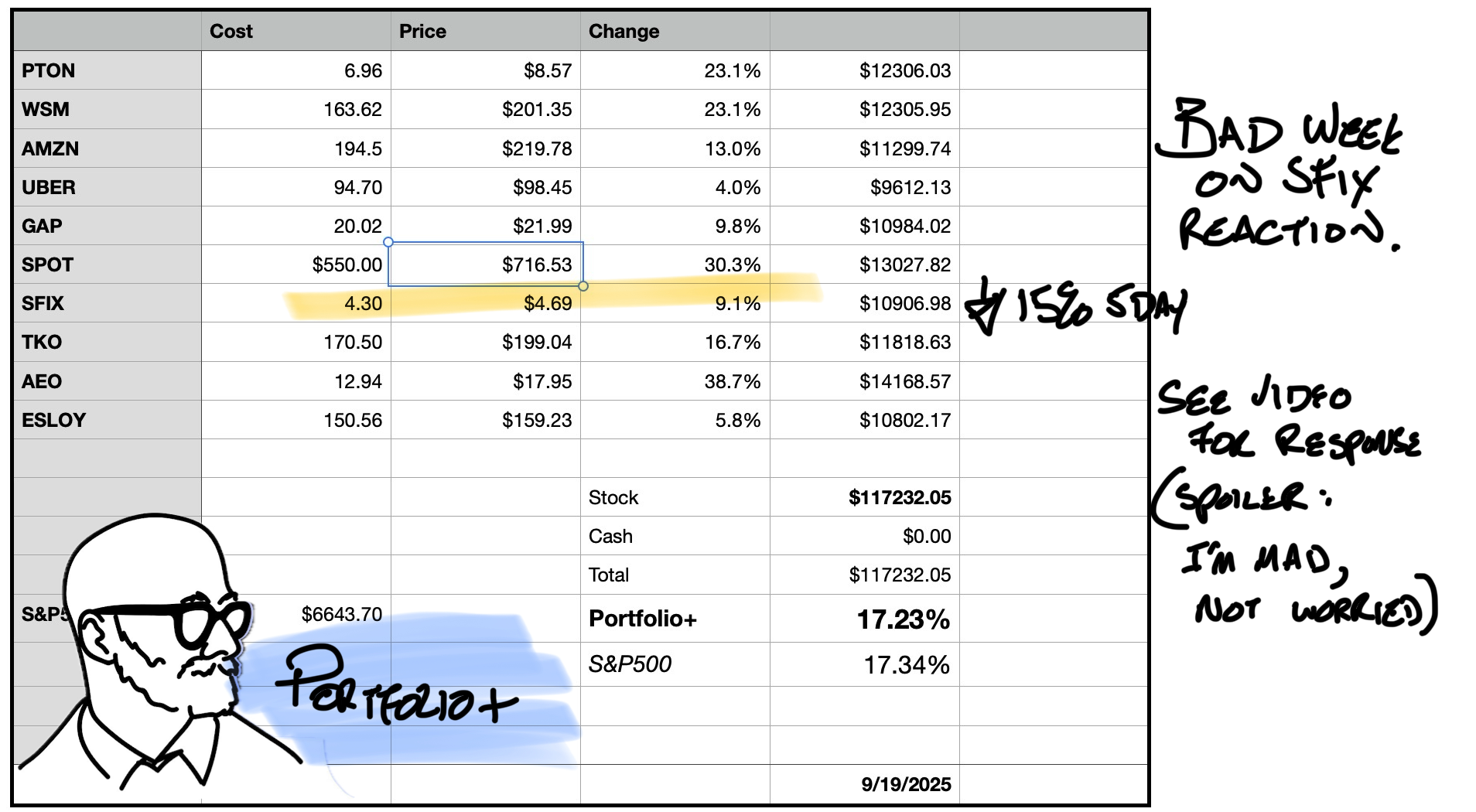Image resolution: width=1476 pixels, height=812 pixels.
Task: Click the bottom-right selection handle of the selected cell
Action: (x=583, y=286)
